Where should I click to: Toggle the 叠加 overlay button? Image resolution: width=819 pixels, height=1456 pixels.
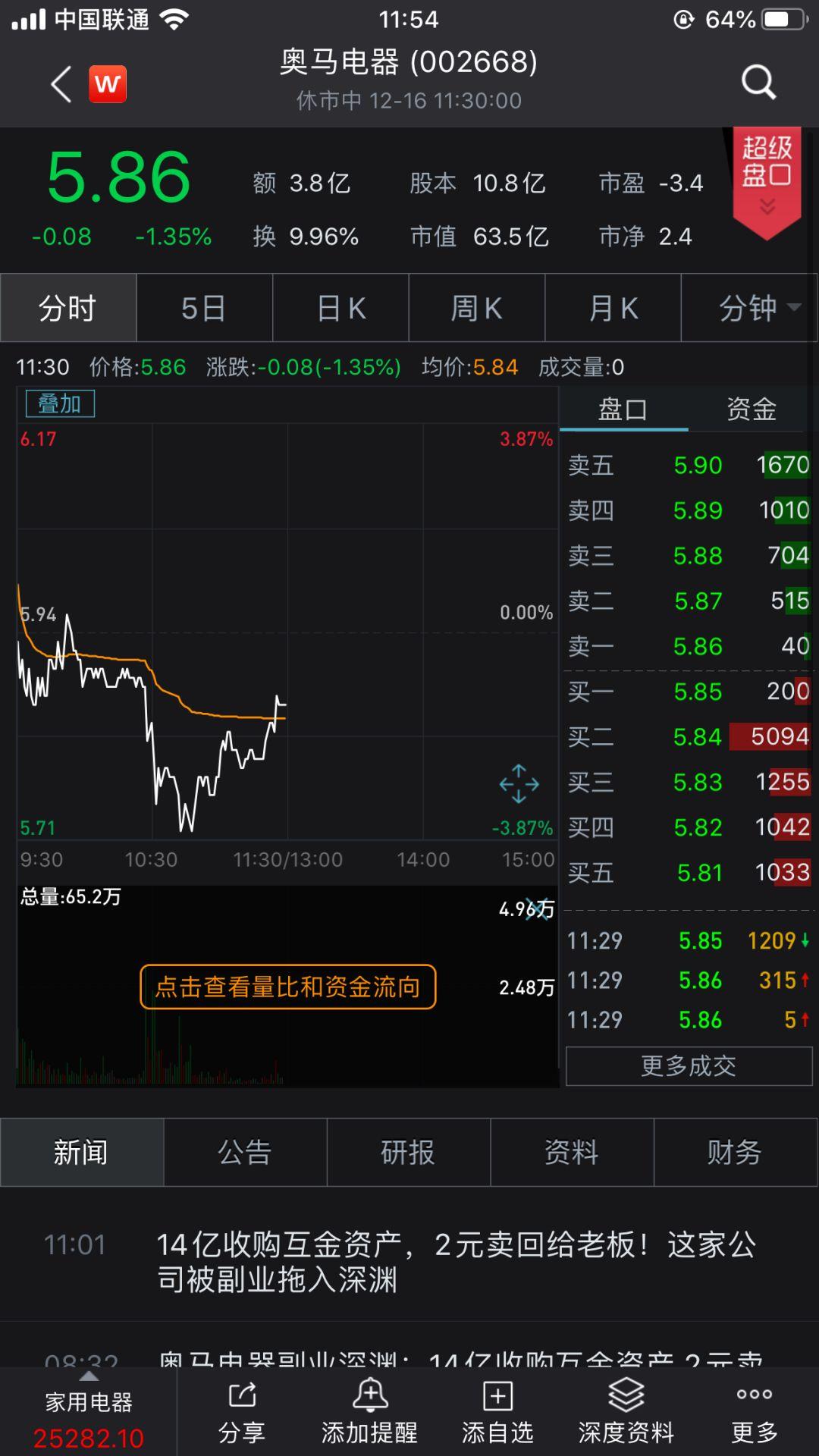point(60,404)
